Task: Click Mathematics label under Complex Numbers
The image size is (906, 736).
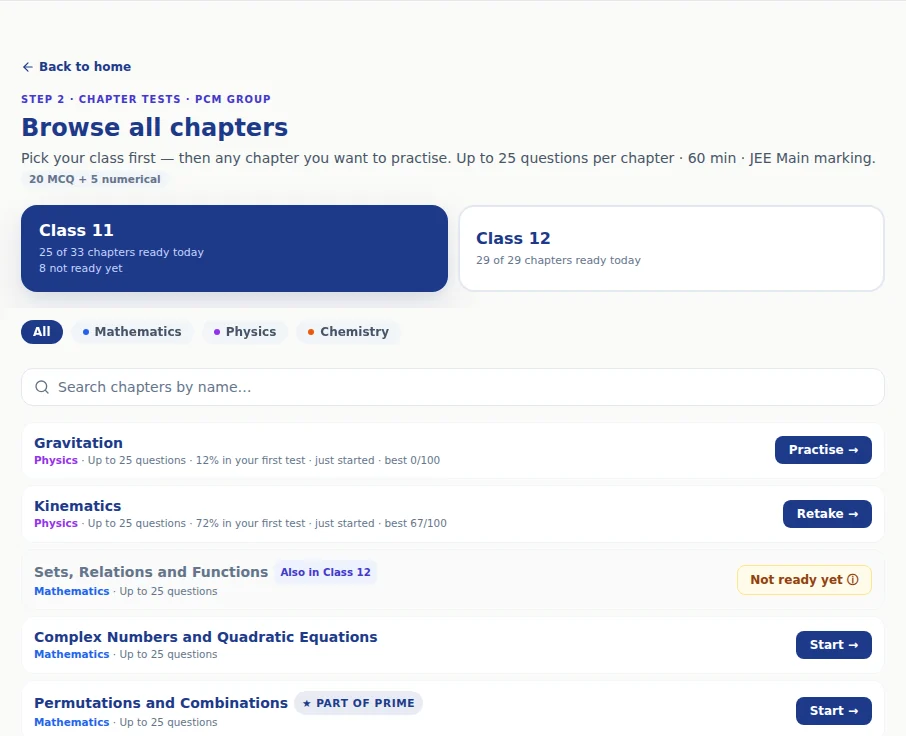Action: tap(72, 655)
